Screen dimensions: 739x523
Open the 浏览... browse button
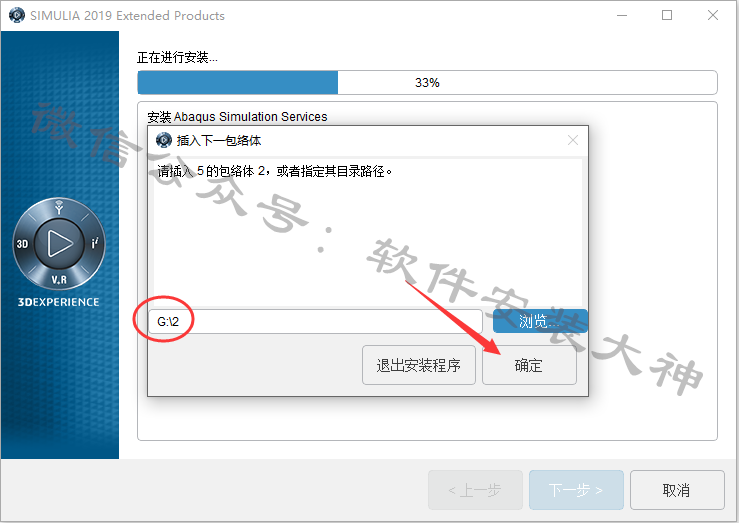tap(540, 321)
